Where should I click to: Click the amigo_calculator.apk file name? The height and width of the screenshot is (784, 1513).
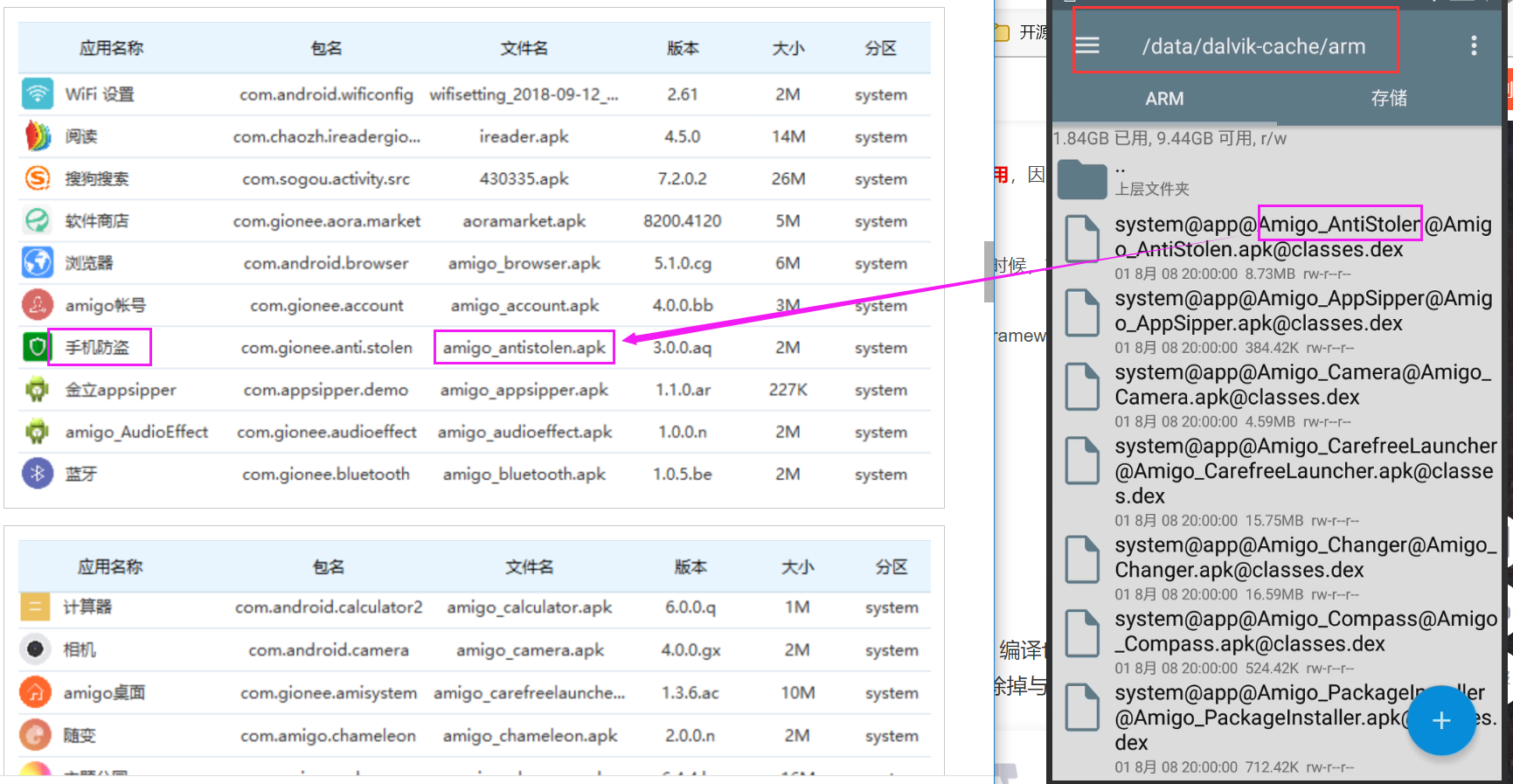(x=529, y=607)
